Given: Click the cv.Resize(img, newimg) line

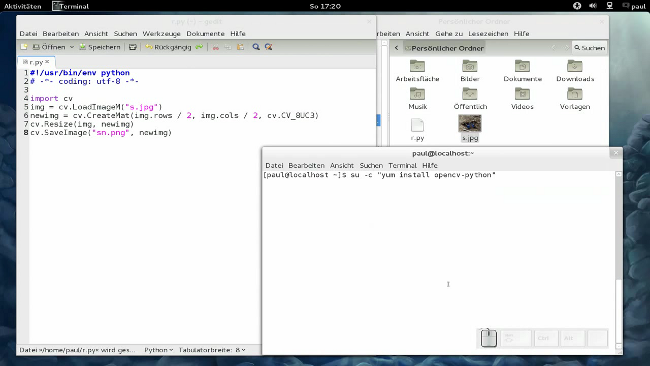Looking at the screenshot, I should (x=82, y=124).
